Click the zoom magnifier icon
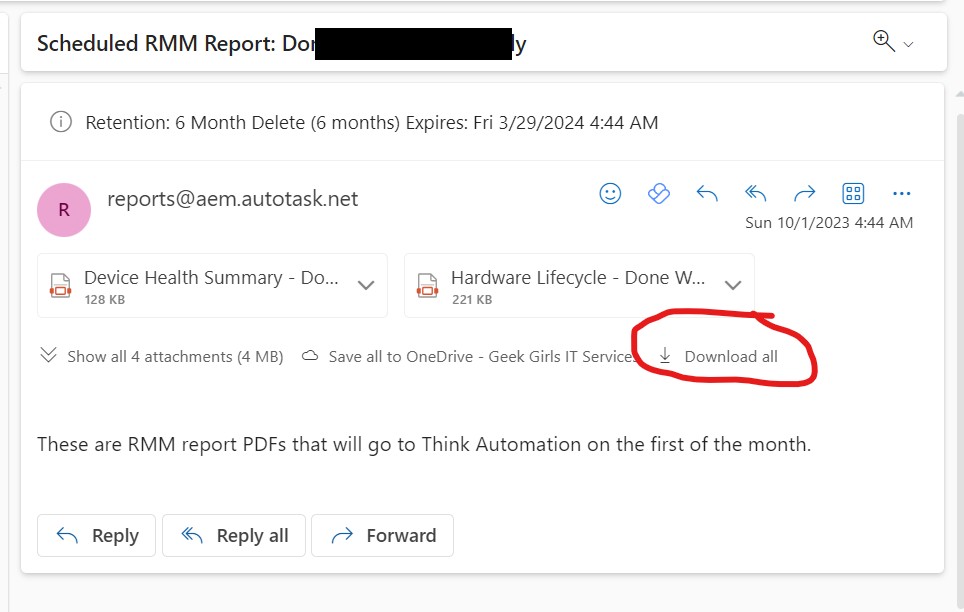The height and width of the screenshot is (612, 964). pos(883,42)
